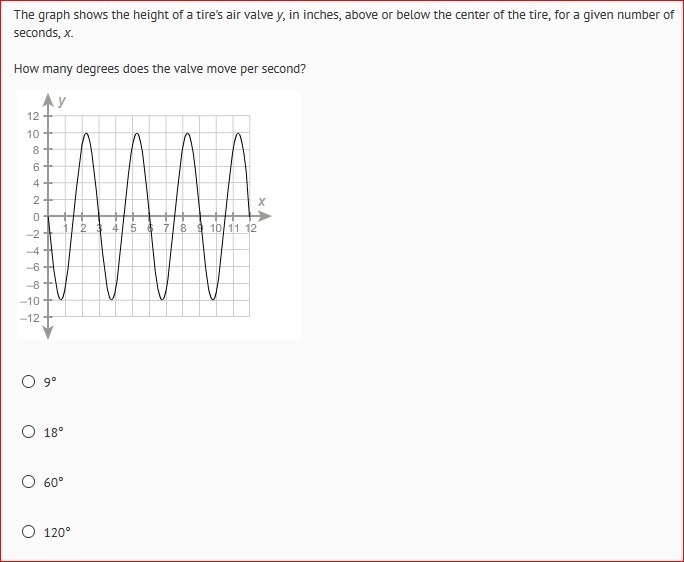Click the upward arrowhead on the y-axis
Image resolution: width=684 pixels, height=562 pixels.
coord(48,100)
